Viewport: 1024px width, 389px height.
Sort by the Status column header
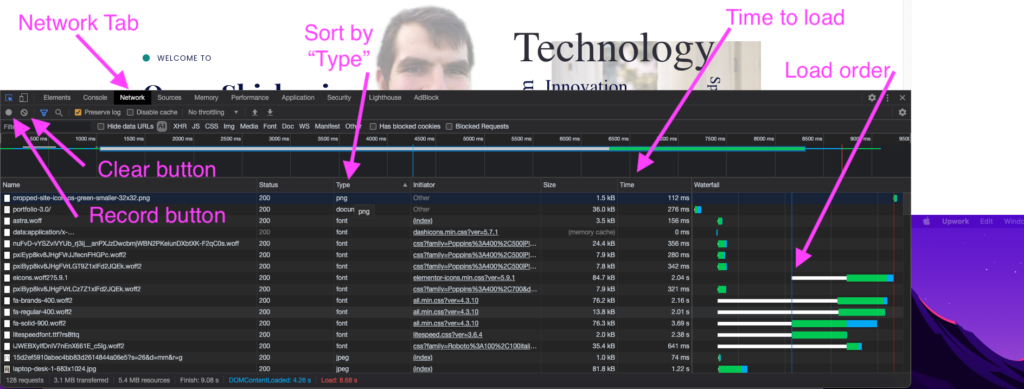295,185
